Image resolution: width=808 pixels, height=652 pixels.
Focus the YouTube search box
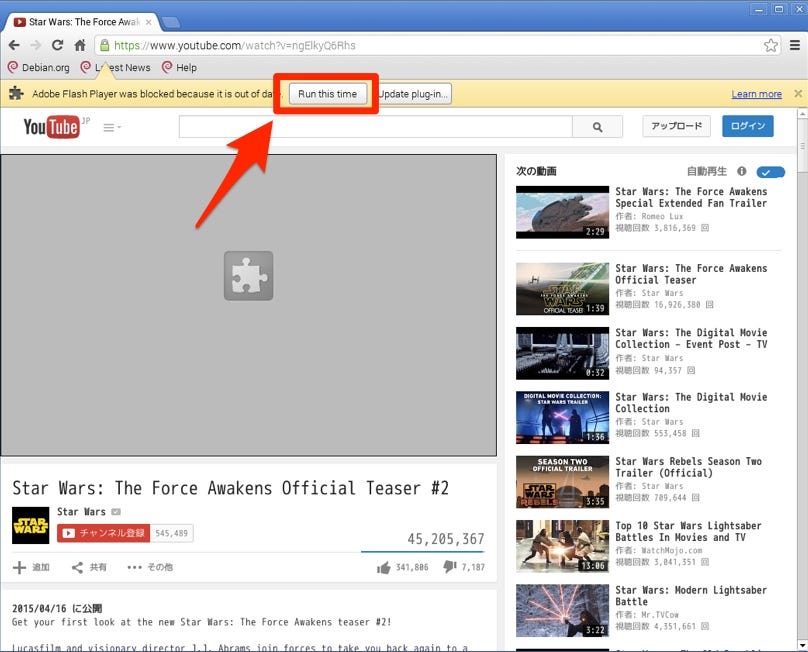point(376,127)
